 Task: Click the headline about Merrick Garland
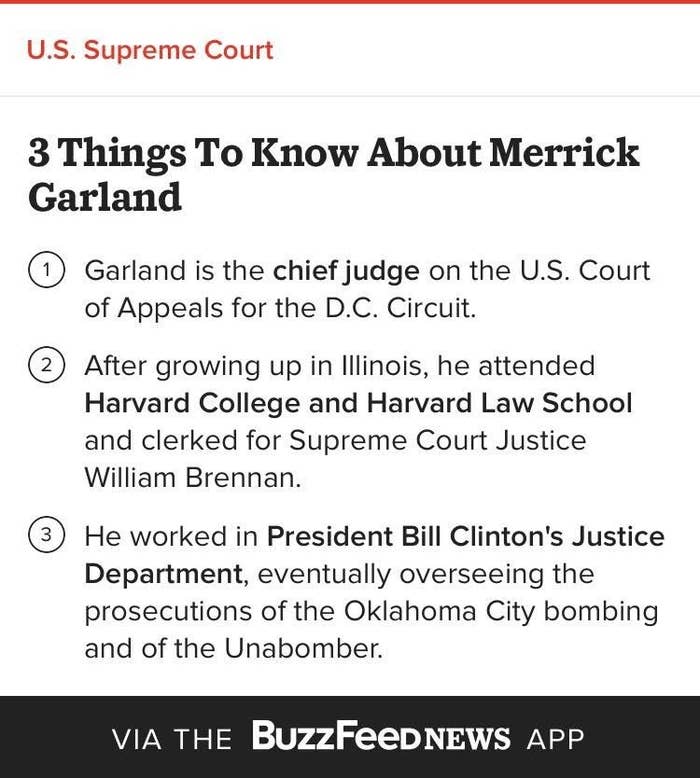pyautogui.click(x=333, y=174)
